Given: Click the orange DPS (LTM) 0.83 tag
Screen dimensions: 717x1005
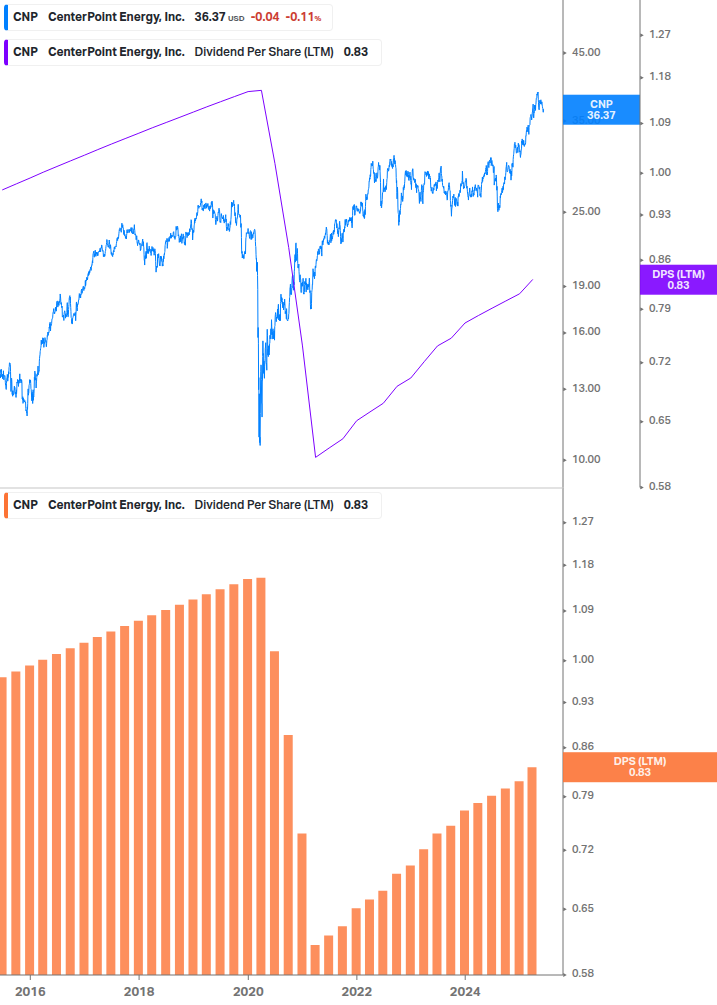Looking at the screenshot, I should [639, 767].
